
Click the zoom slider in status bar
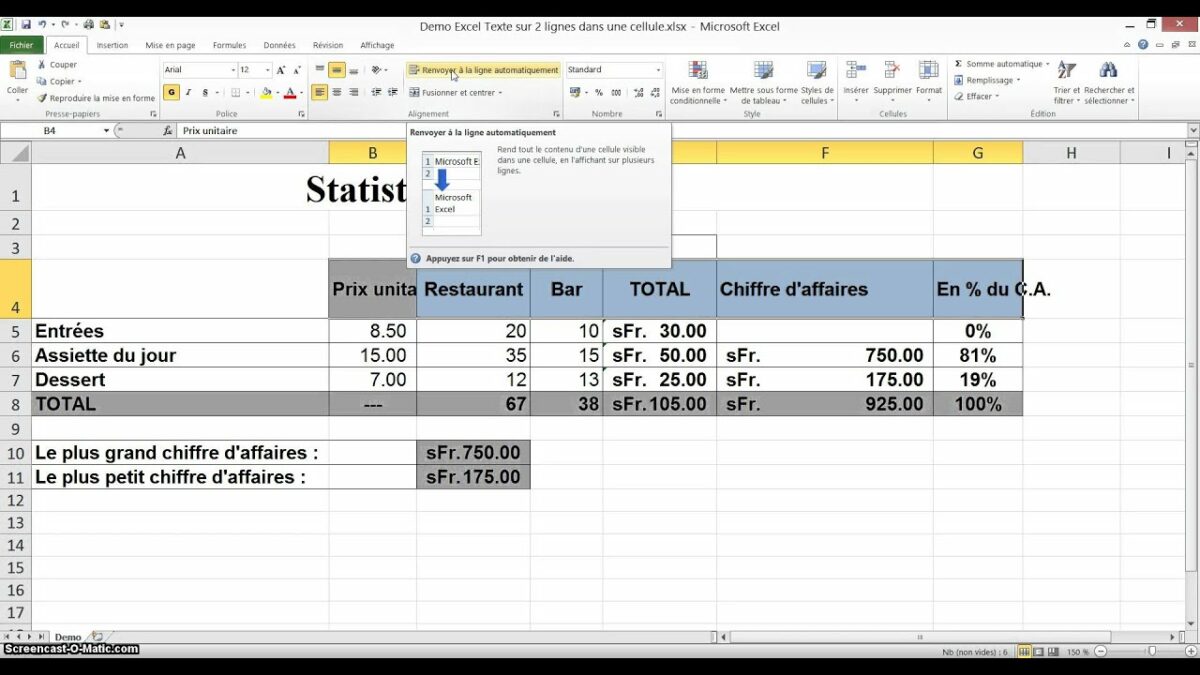(x=1150, y=652)
